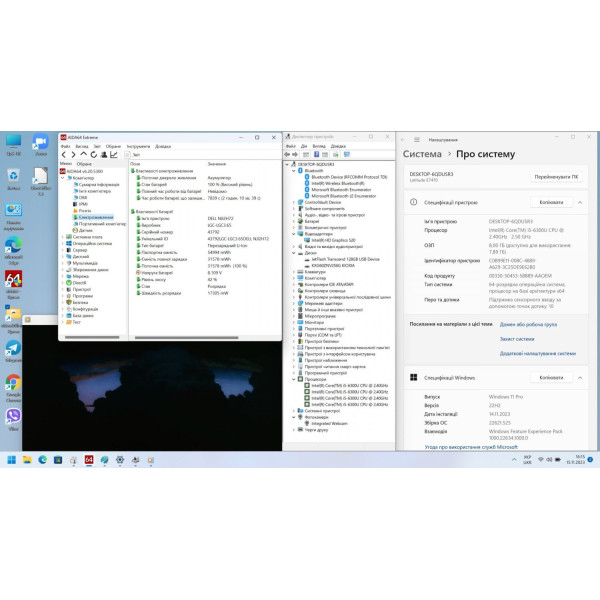Expand Клавіатури node in Device Manager

pos(294,272)
